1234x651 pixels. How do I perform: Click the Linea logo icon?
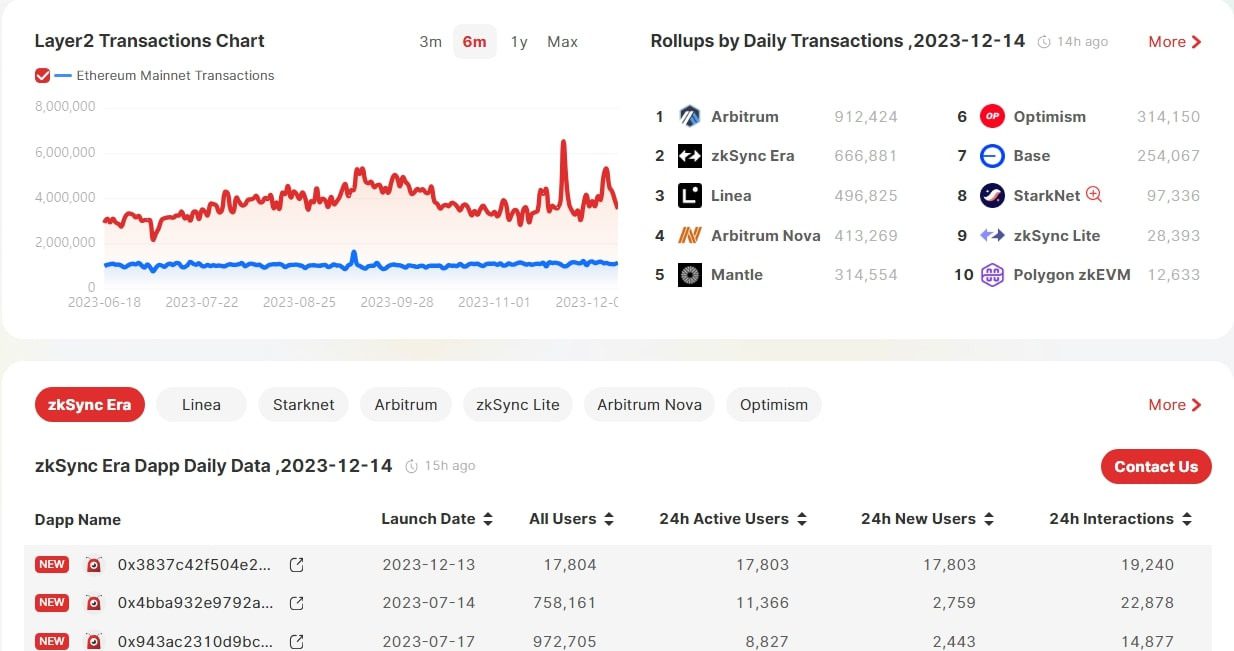click(690, 196)
